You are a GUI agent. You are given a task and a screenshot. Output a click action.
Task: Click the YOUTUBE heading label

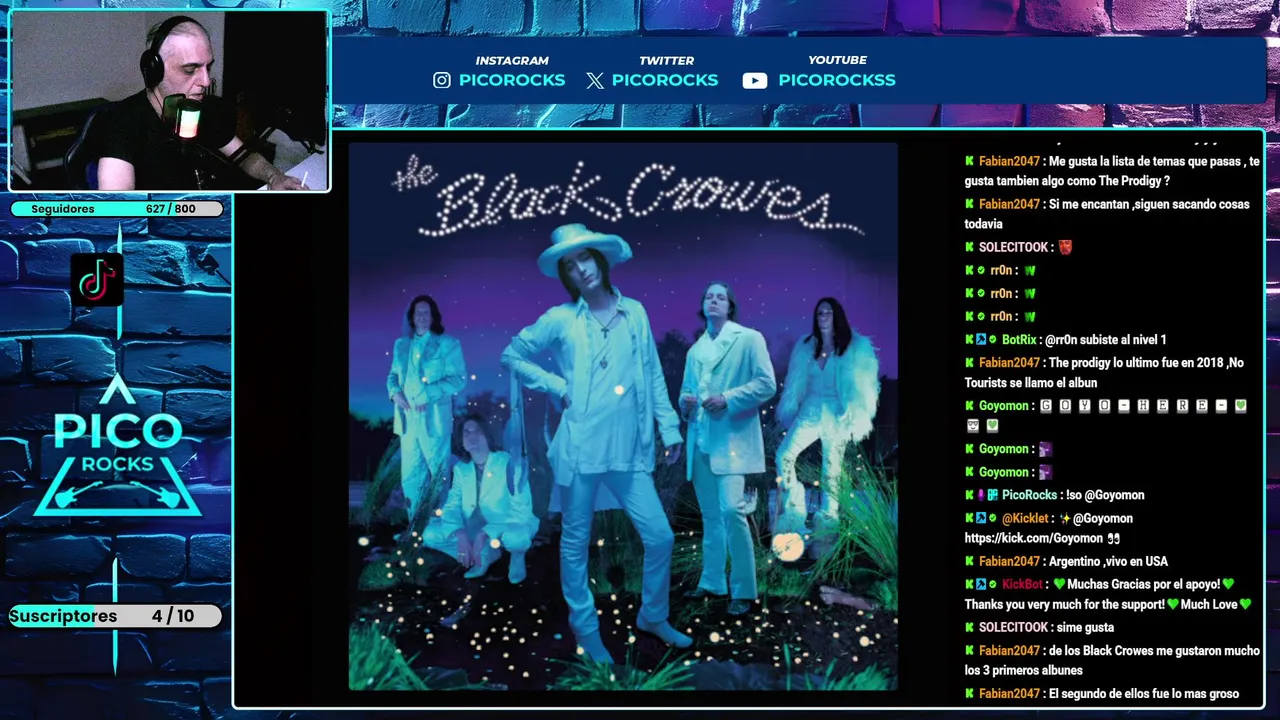tap(837, 60)
